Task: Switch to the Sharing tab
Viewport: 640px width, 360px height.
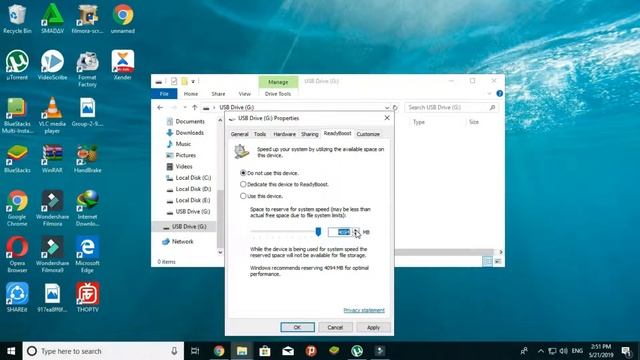Action: pos(309,134)
